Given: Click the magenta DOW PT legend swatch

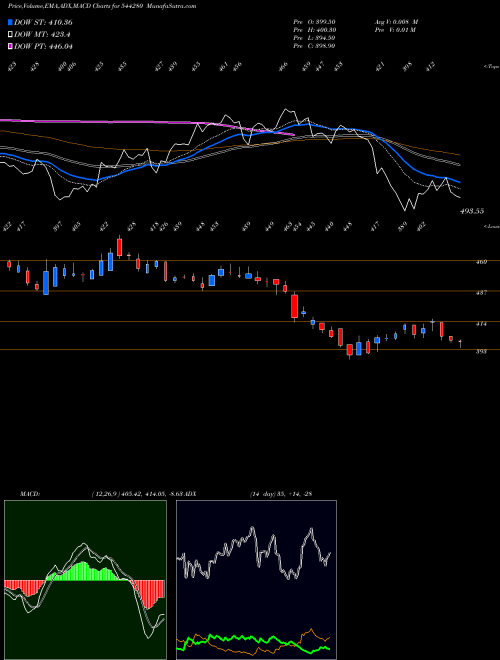Looking at the screenshot, I should (x=11, y=46).
